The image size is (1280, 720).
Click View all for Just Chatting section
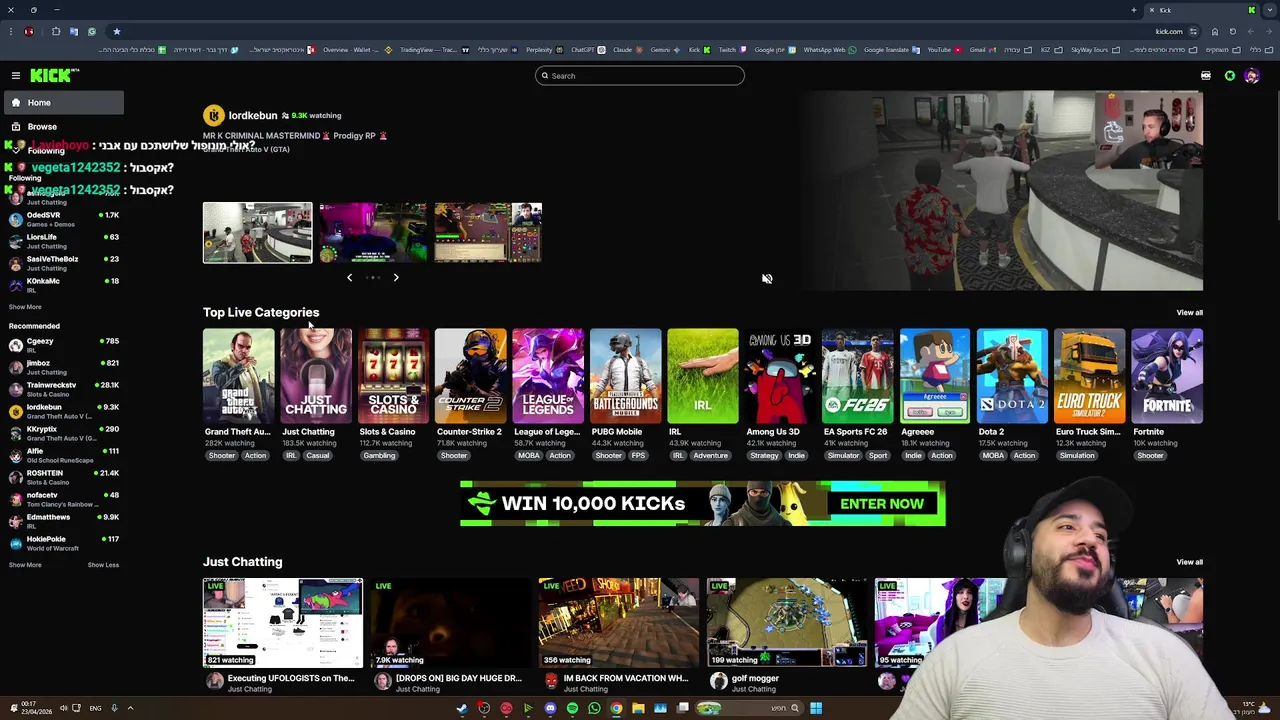point(1189,562)
